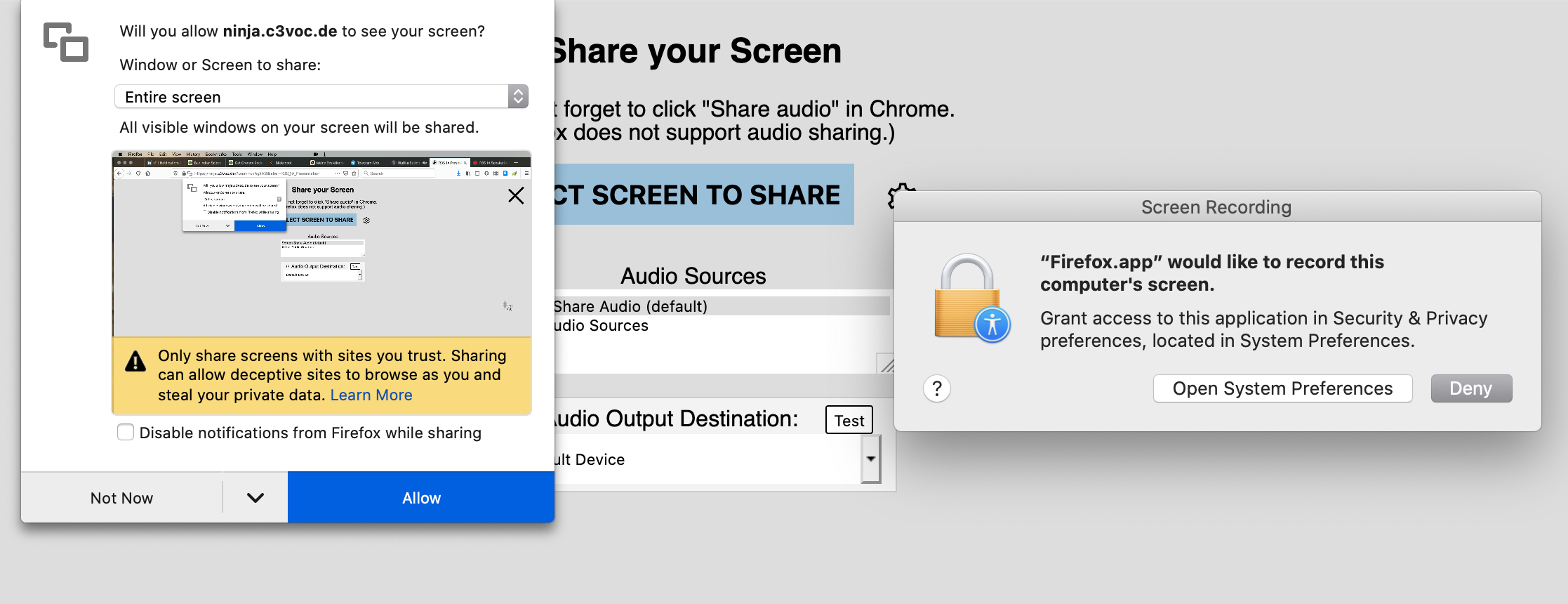This screenshot has height=604, width=1568.
Task: Click the yellow warning triangle icon
Action: (x=135, y=362)
